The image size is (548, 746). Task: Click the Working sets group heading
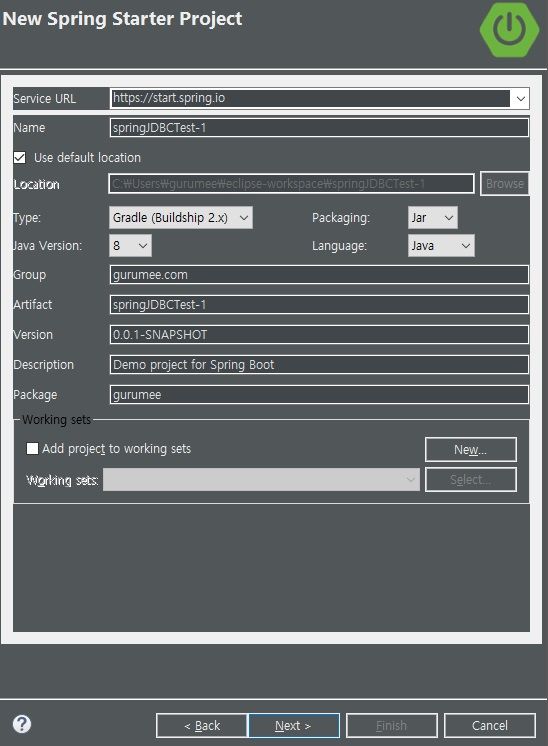click(56, 420)
